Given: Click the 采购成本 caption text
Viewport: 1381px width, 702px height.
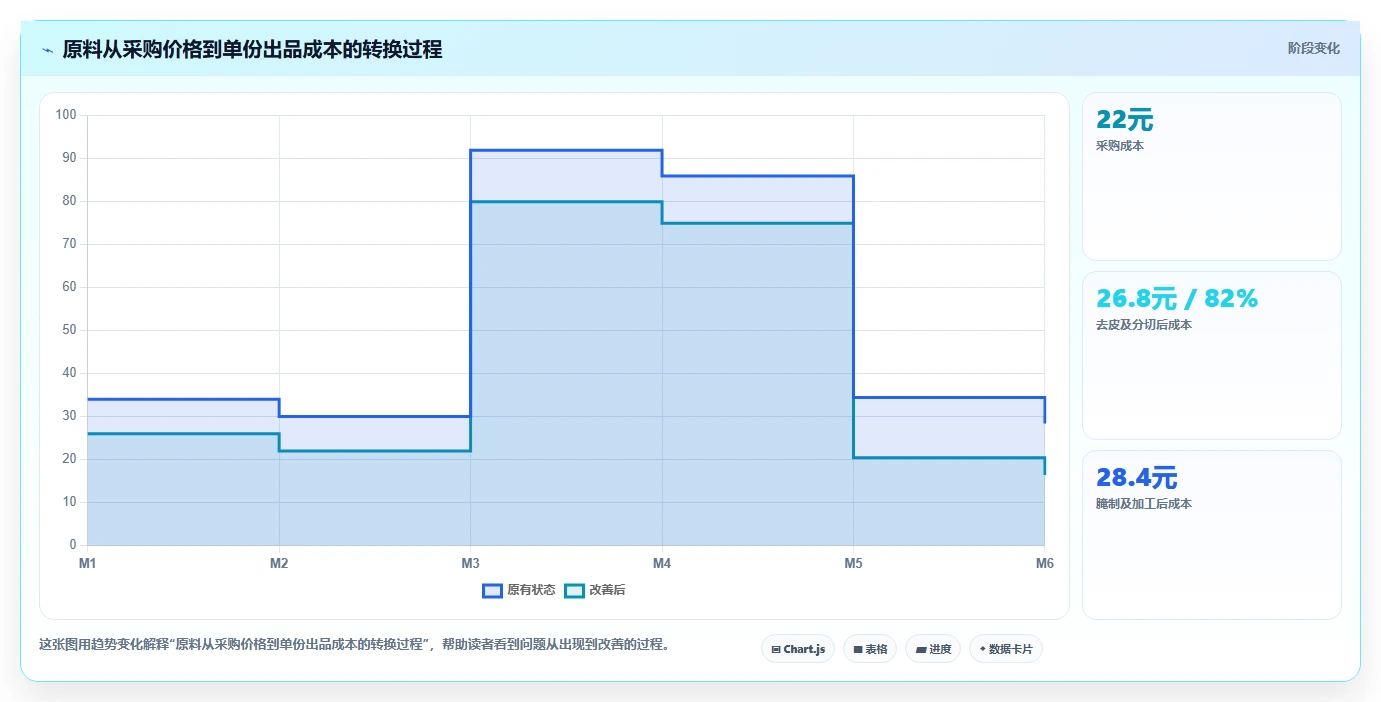Looking at the screenshot, I should pyautogui.click(x=1120, y=146).
